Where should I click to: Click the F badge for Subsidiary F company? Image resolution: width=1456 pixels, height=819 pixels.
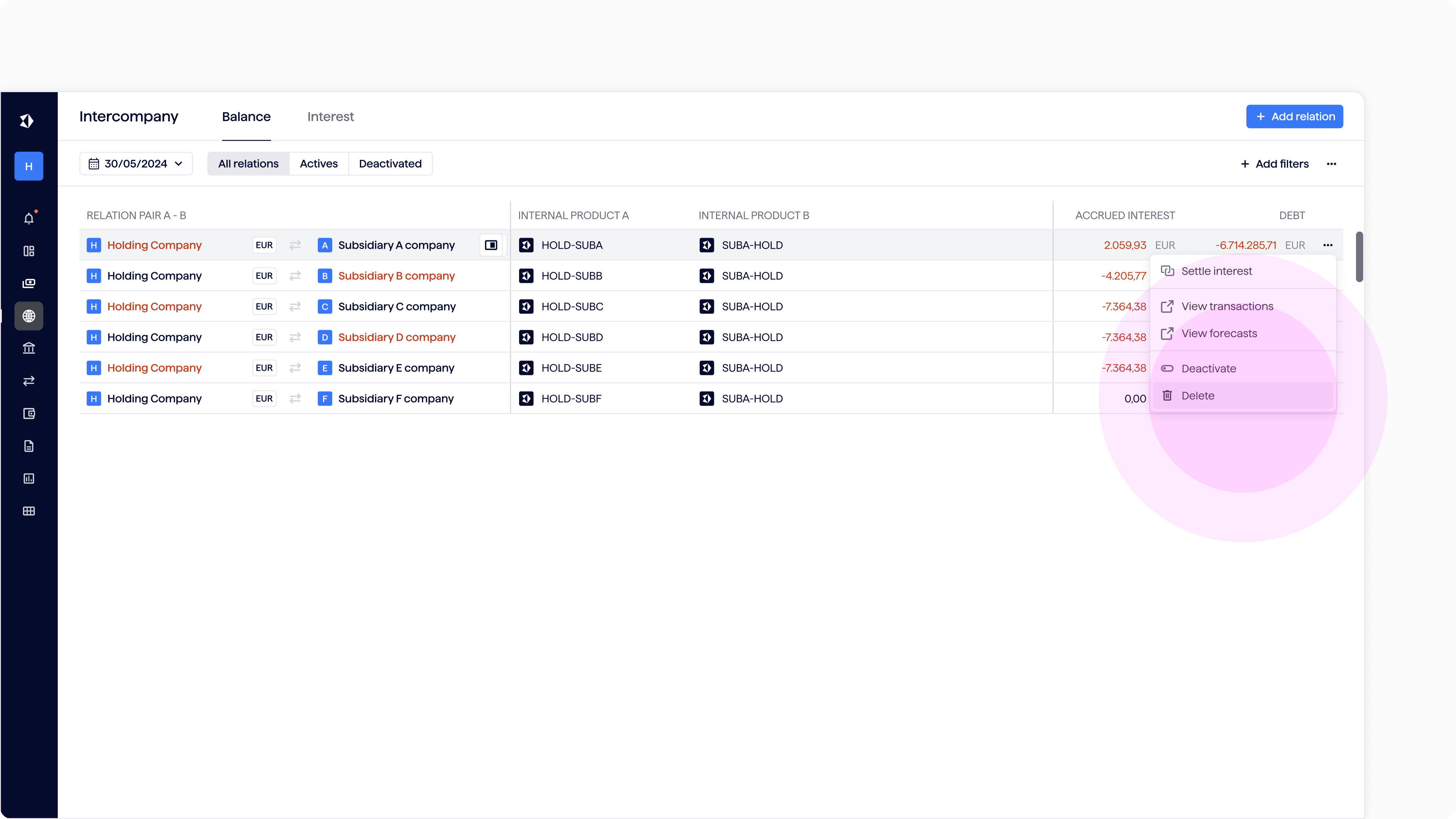pyautogui.click(x=325, y=399)
